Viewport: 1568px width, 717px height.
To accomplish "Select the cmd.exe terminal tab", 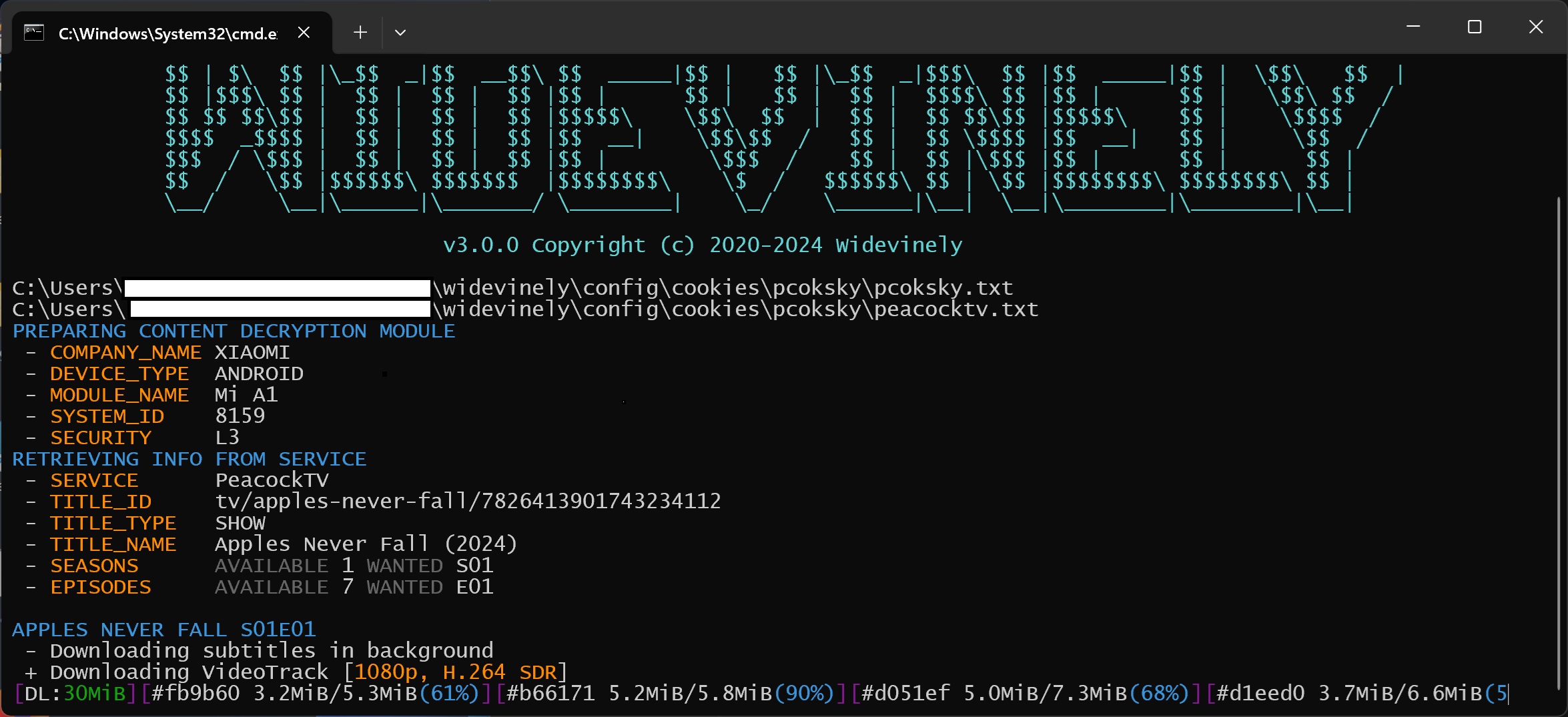I will [x=171, y=33].
